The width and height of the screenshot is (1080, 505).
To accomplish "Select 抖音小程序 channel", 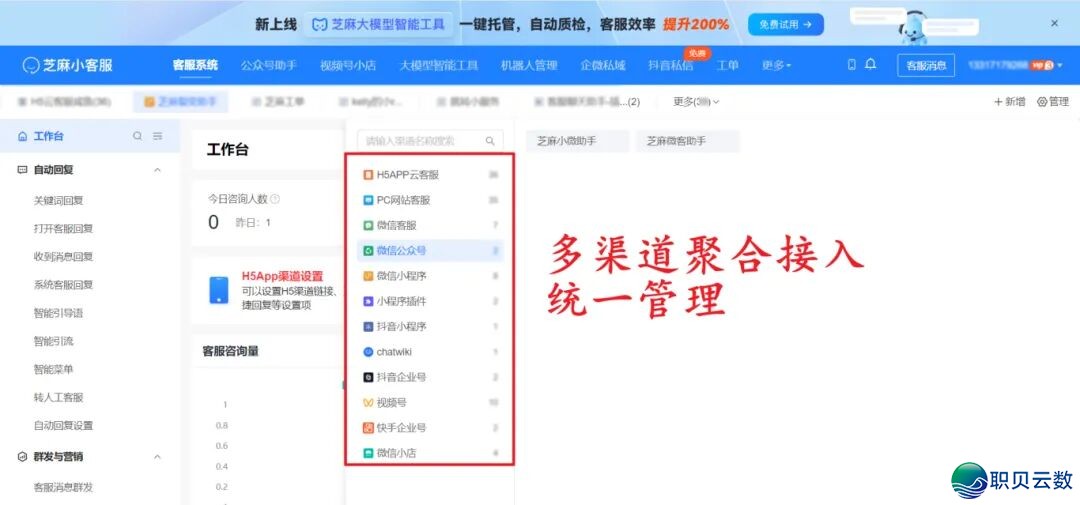I will coord(430,327).
